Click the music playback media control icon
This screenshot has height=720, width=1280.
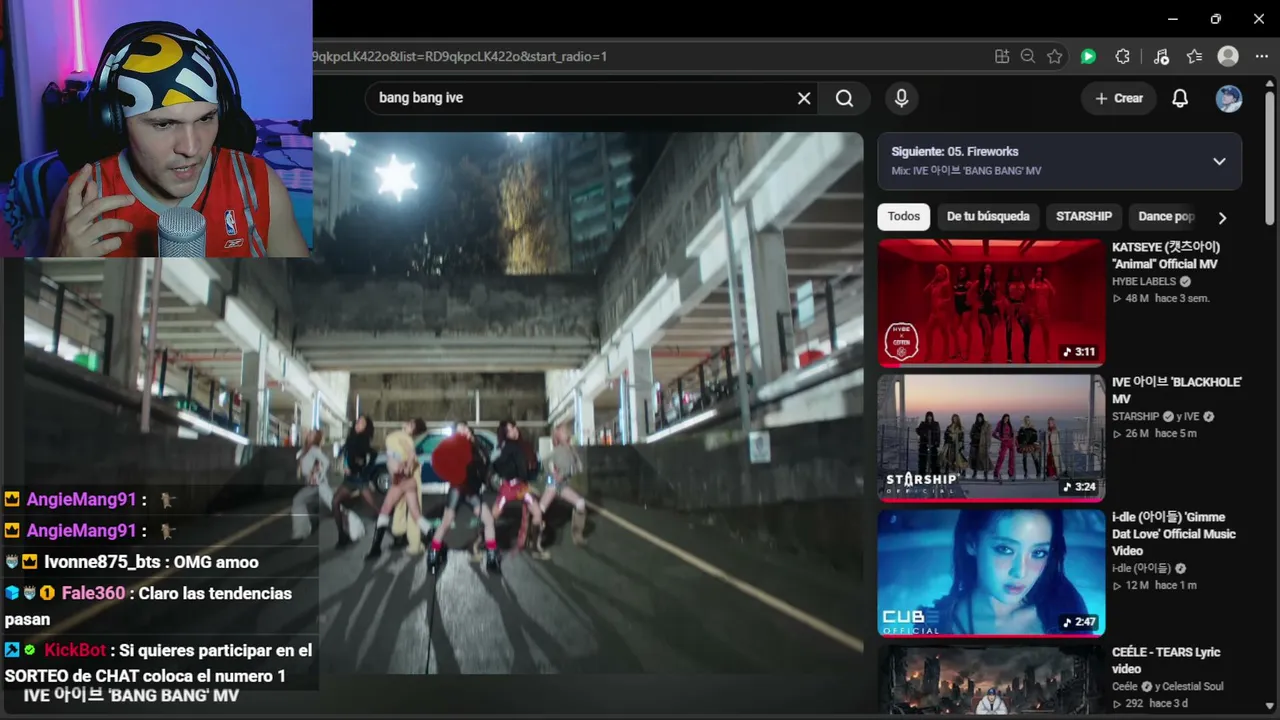[1160, 57]
